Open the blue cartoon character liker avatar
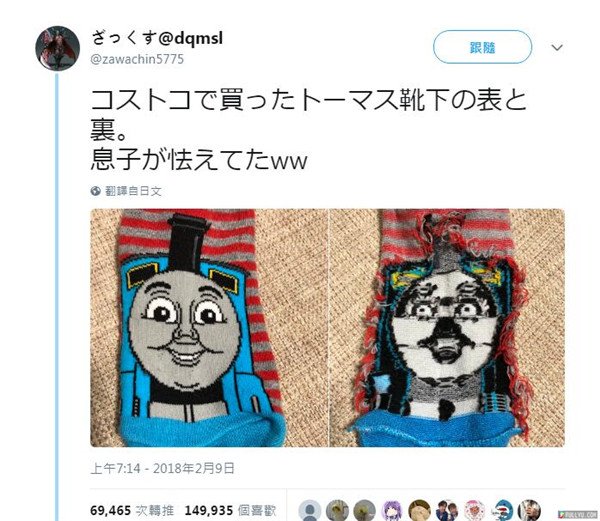The height and width of the screenshot is (521, 600). point(502,511)
